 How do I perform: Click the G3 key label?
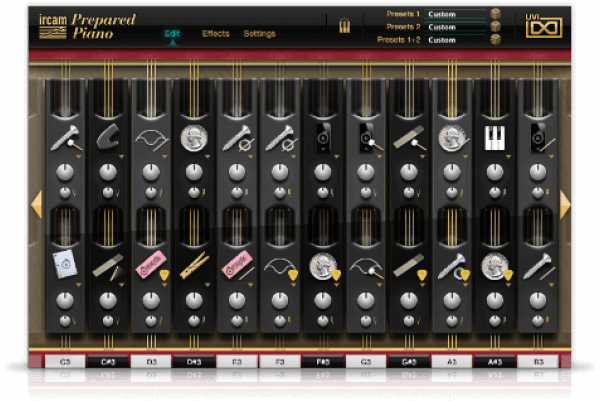pos(366,362)
